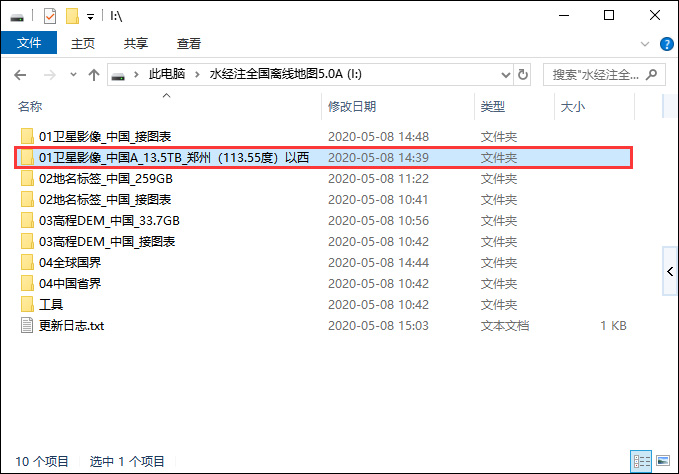Viewport: 679px width, 474px height.
Task: Switch to the 查看 ribbon tab
Action: 189,43
